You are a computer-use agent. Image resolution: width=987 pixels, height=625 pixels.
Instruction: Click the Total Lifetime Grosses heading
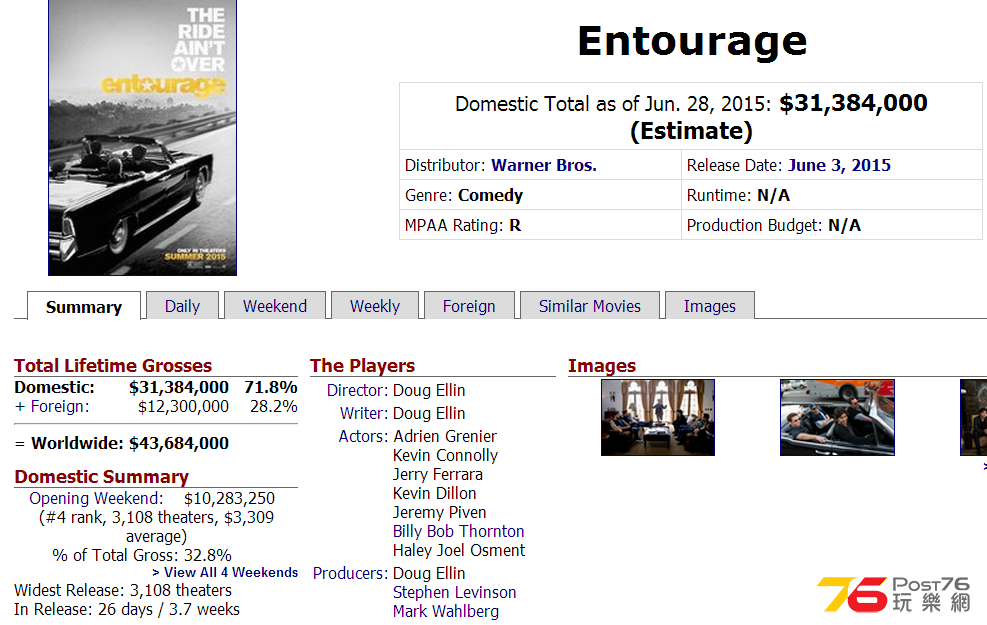113,366
